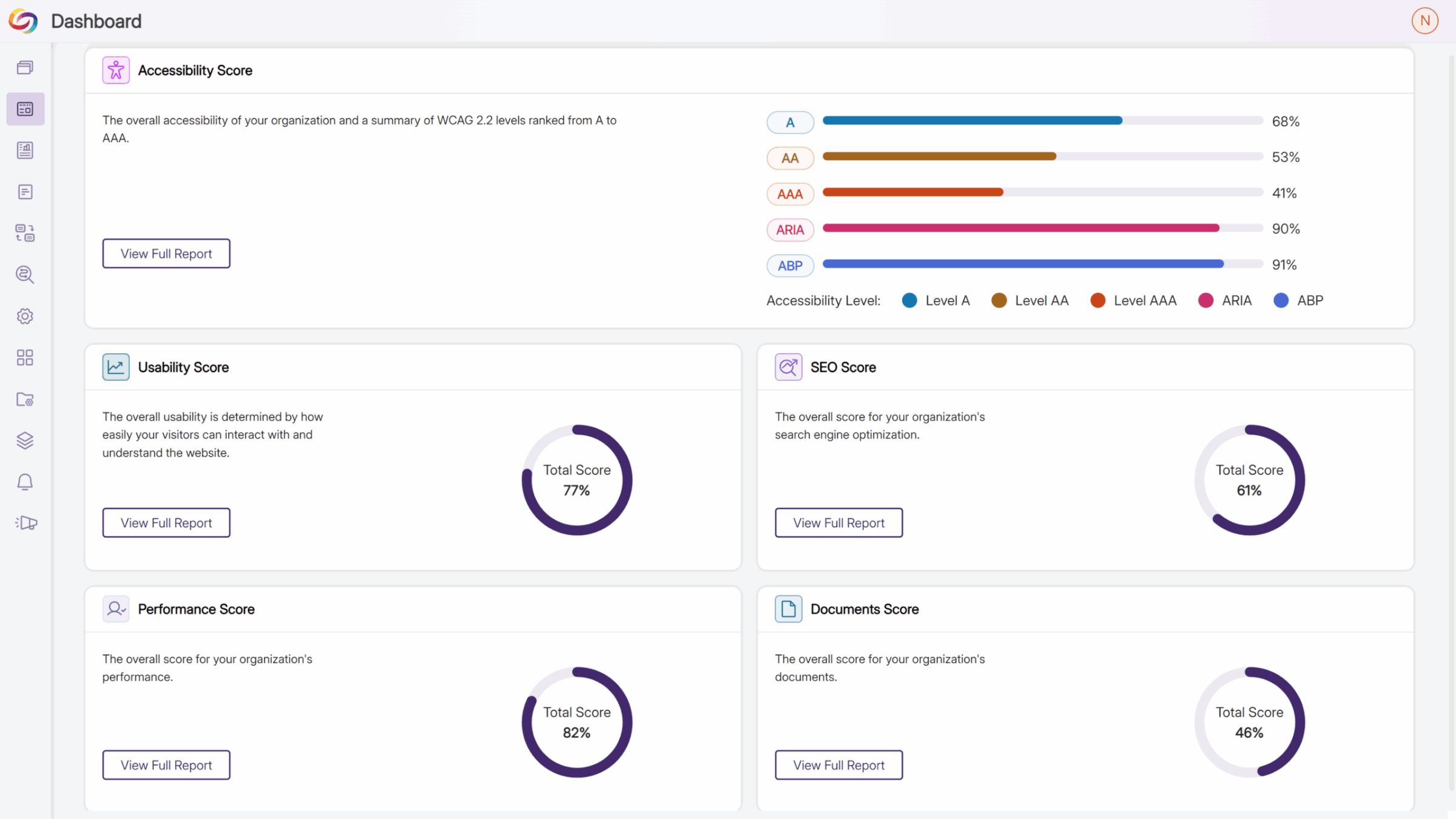The height and width of the screenshot is (819, 1456).
Task: Click the active dashboard sidebar icon
Action: point(25,109)
